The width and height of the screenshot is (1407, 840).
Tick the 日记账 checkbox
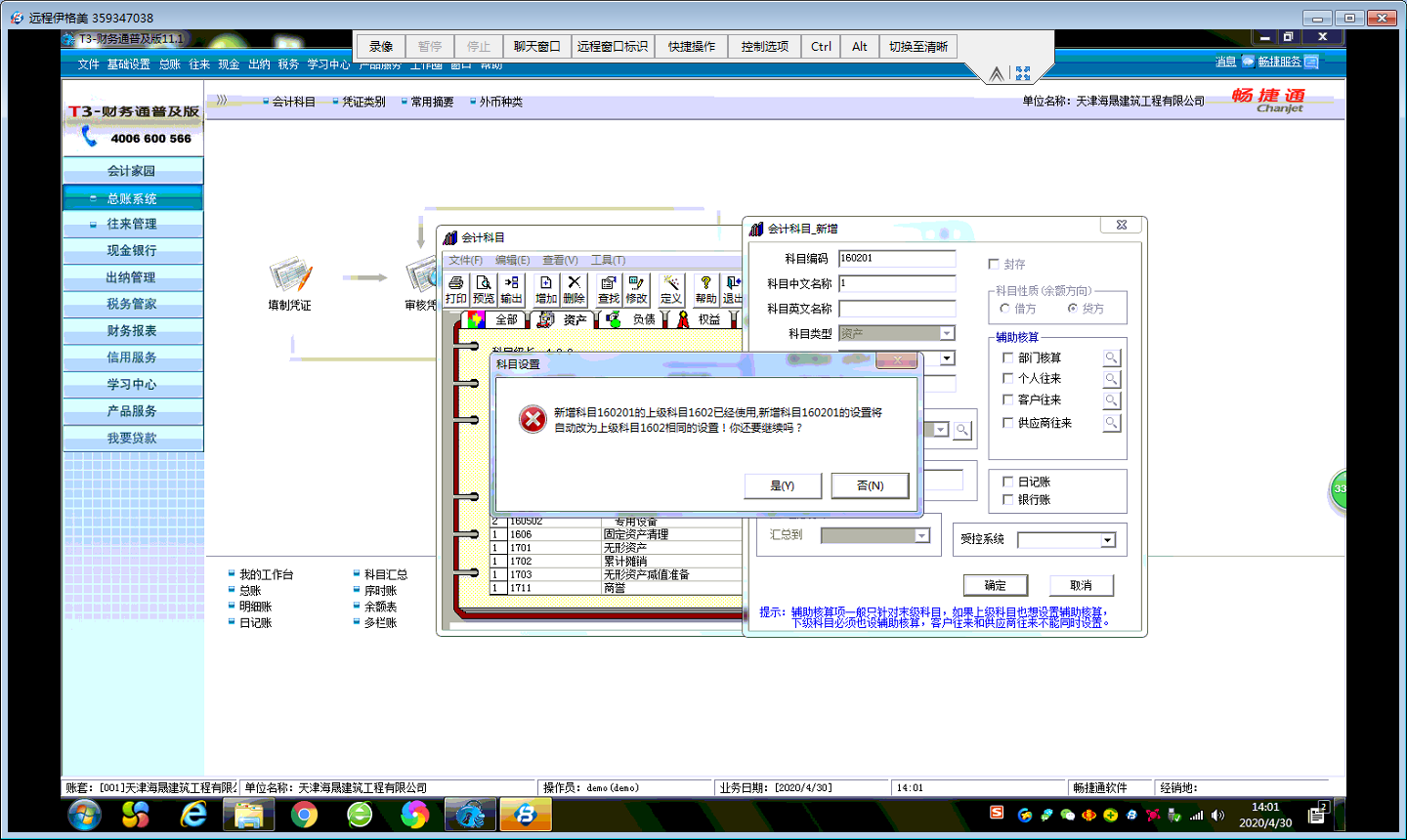click(1008, 482)
